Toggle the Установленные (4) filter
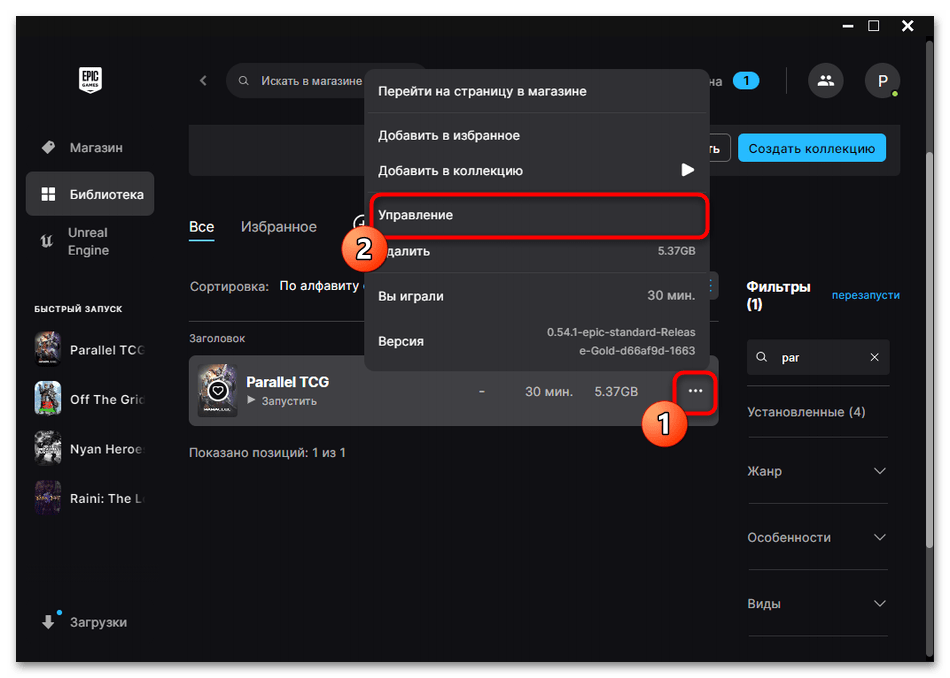 pos(806,411)
